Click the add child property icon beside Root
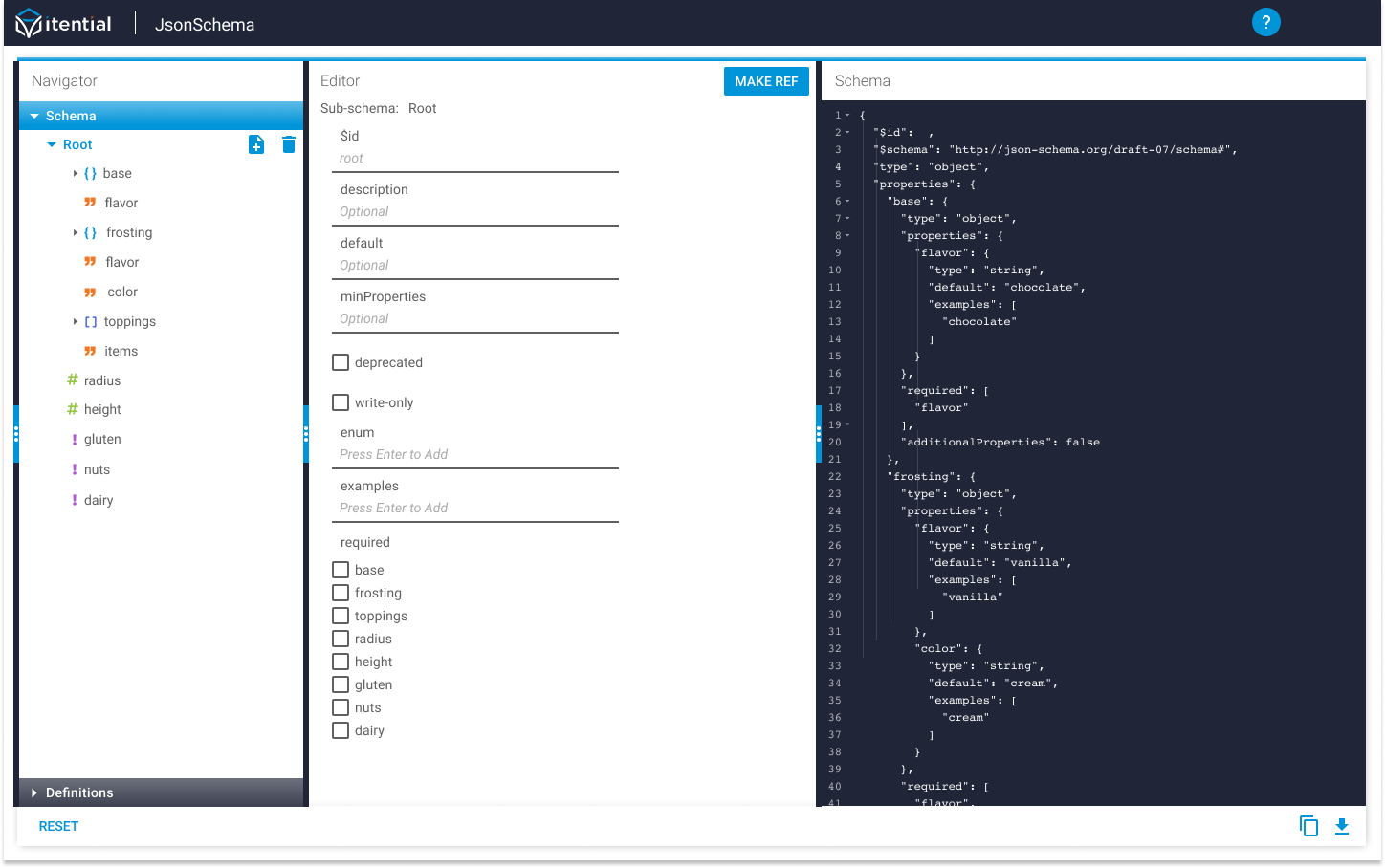1385x868 pixels. point(256,143)
